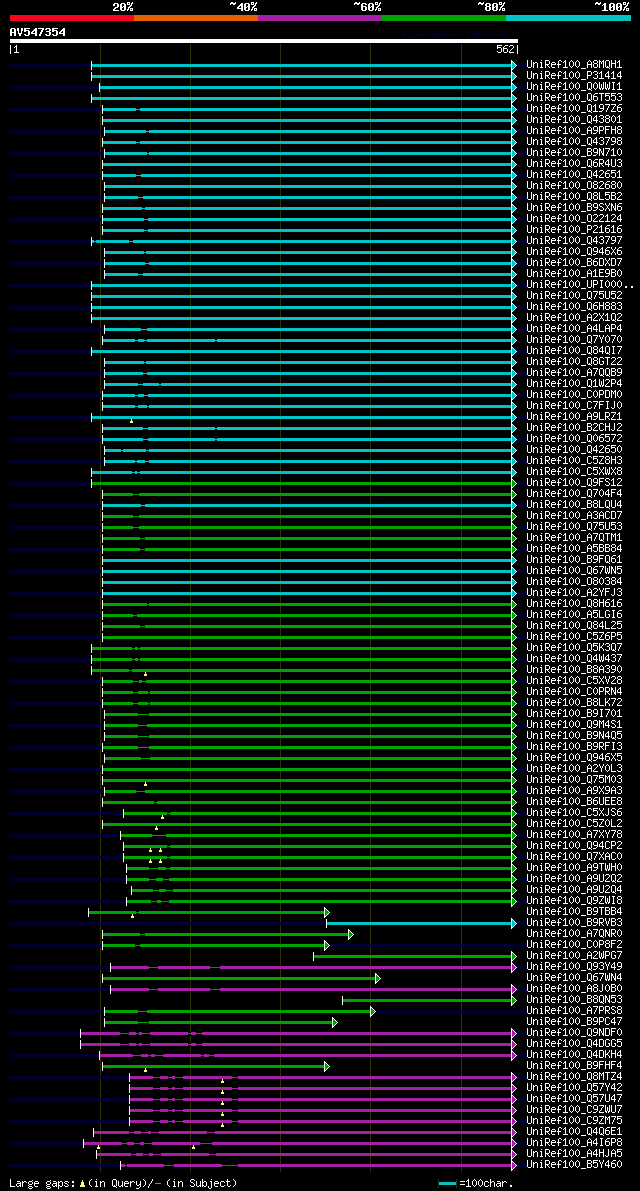Click the purple alignment bar for Q4Q6E1

[x=305, y=1133]
